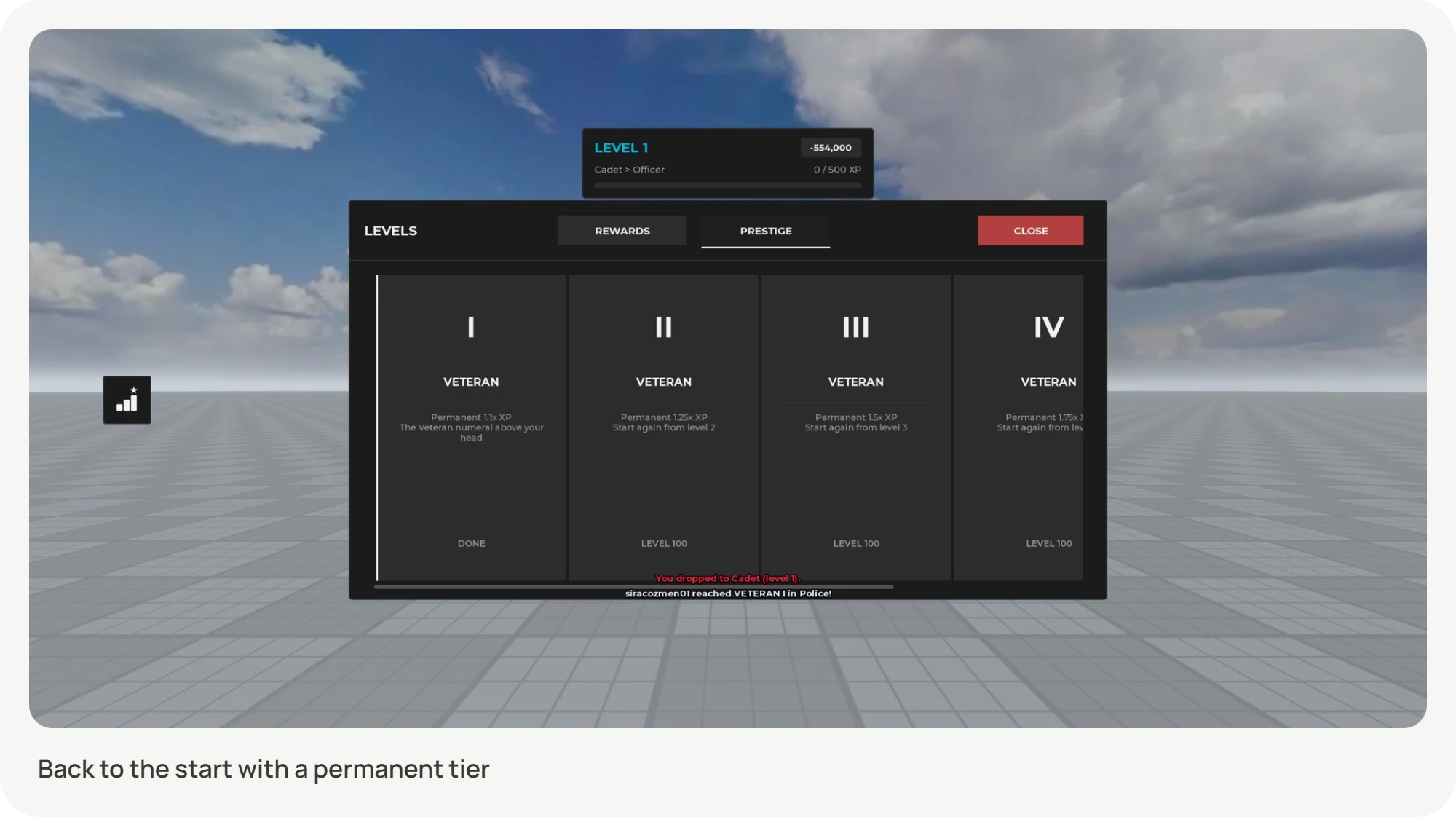Click the 'Permanent 1.1x XP' description
The width and height of the screenshot is (1456, 817).
point(471,417)
